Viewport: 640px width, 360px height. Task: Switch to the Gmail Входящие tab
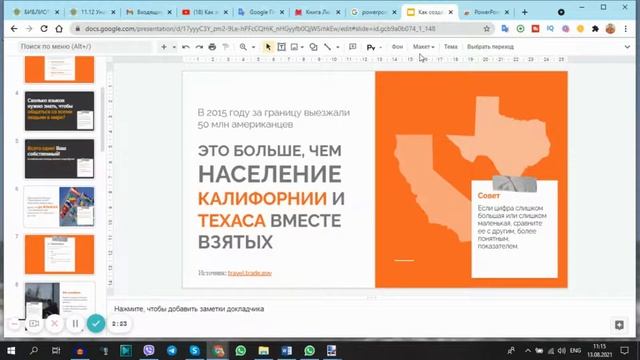[x=149, y=12]
